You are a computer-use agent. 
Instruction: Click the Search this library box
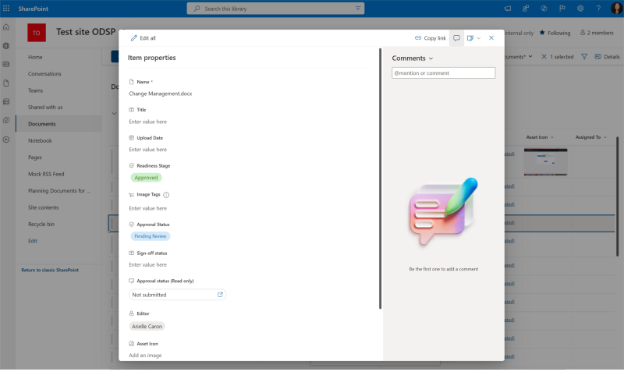coord(275,8)
